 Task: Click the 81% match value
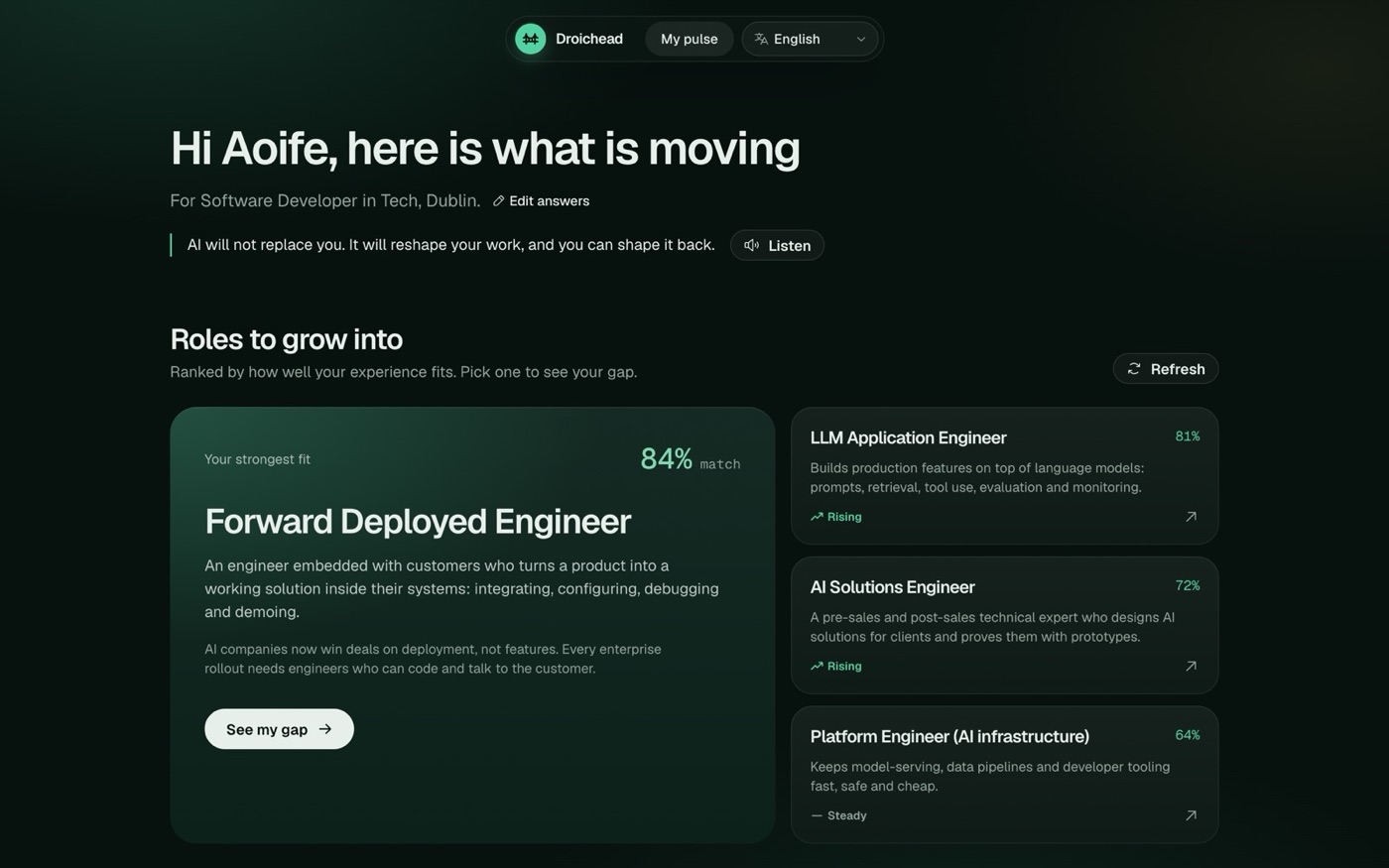tap(1187, 436)
